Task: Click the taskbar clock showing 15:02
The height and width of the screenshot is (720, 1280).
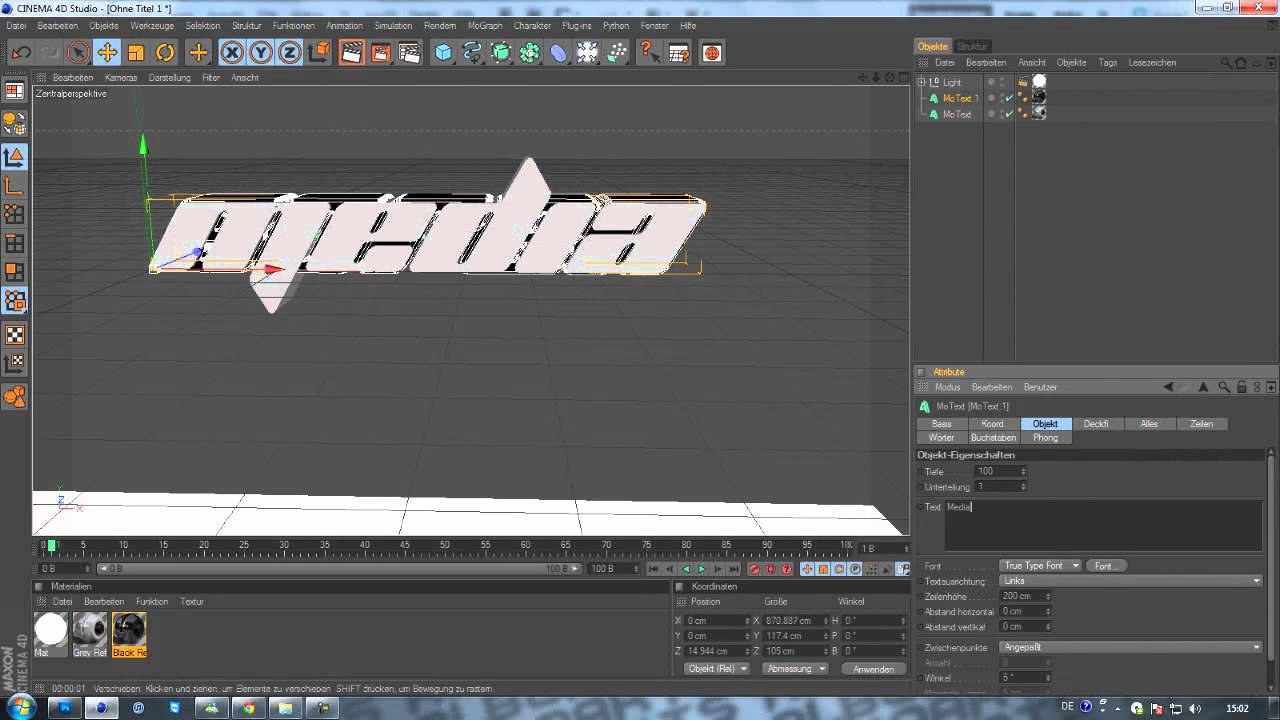Action: tap(1237, 708)
